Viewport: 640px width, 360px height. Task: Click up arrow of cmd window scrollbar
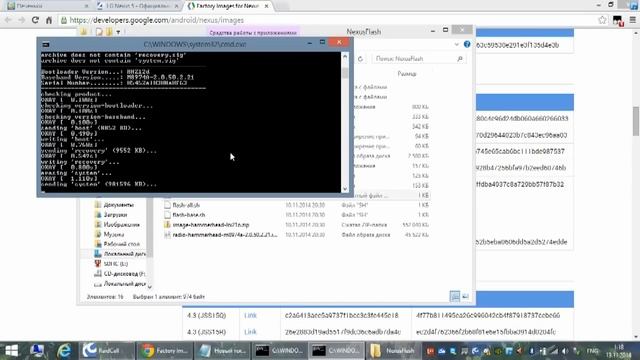tap(345, 56)
